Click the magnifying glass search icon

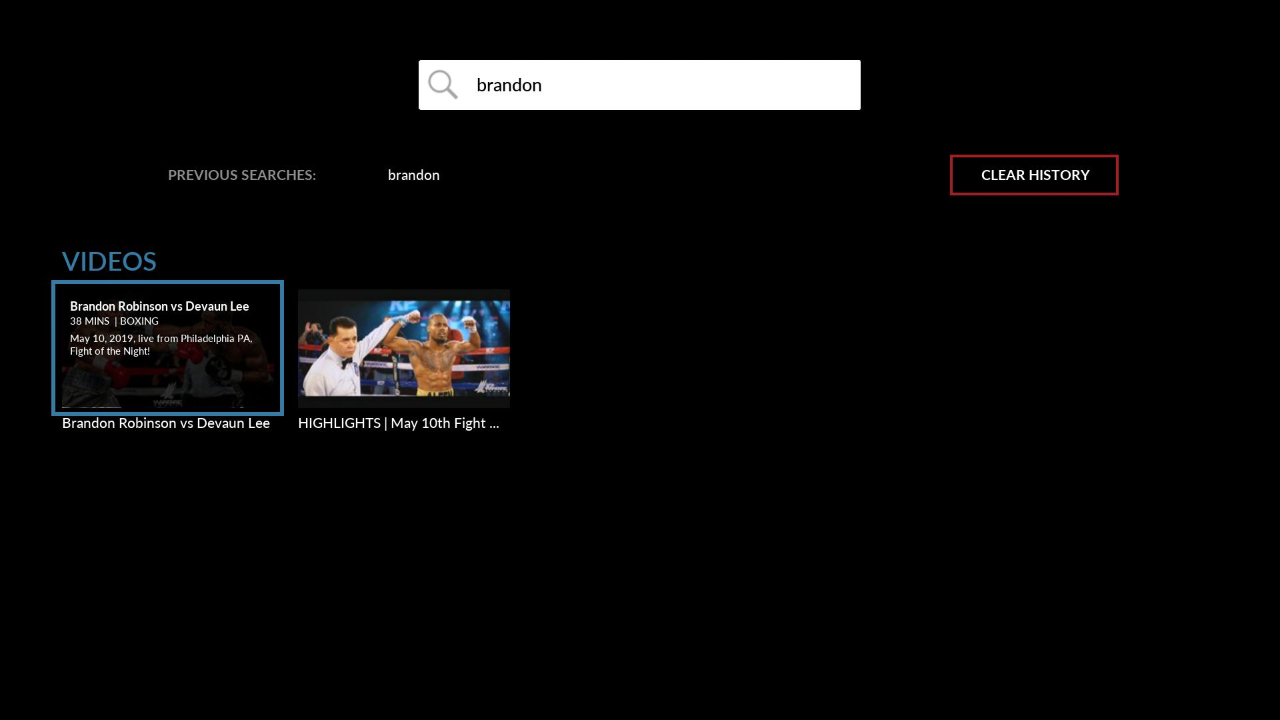443,85
